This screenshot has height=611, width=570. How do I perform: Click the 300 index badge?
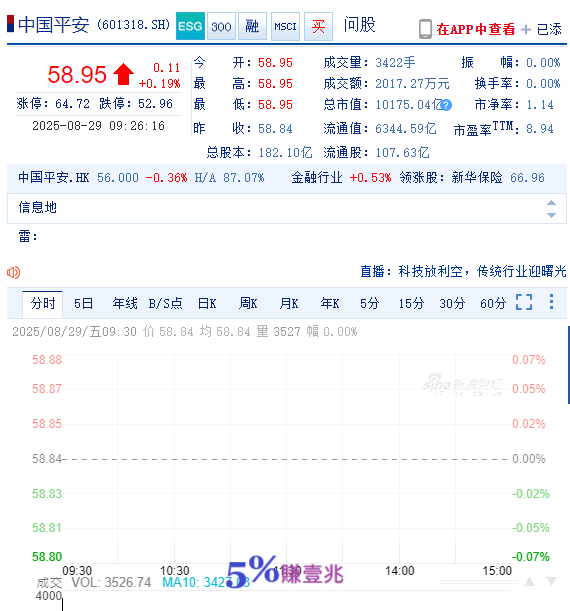(221, 26)
